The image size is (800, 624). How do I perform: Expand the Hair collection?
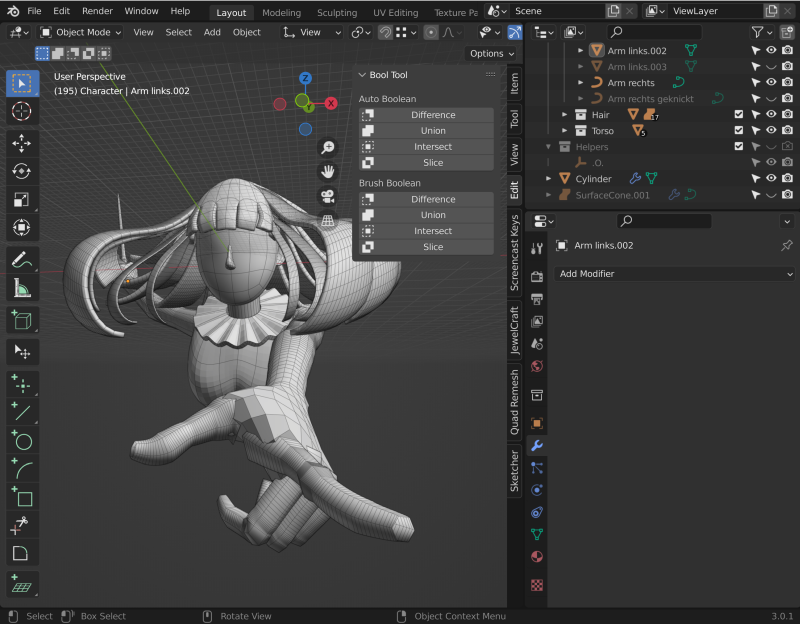click(564, 115)
